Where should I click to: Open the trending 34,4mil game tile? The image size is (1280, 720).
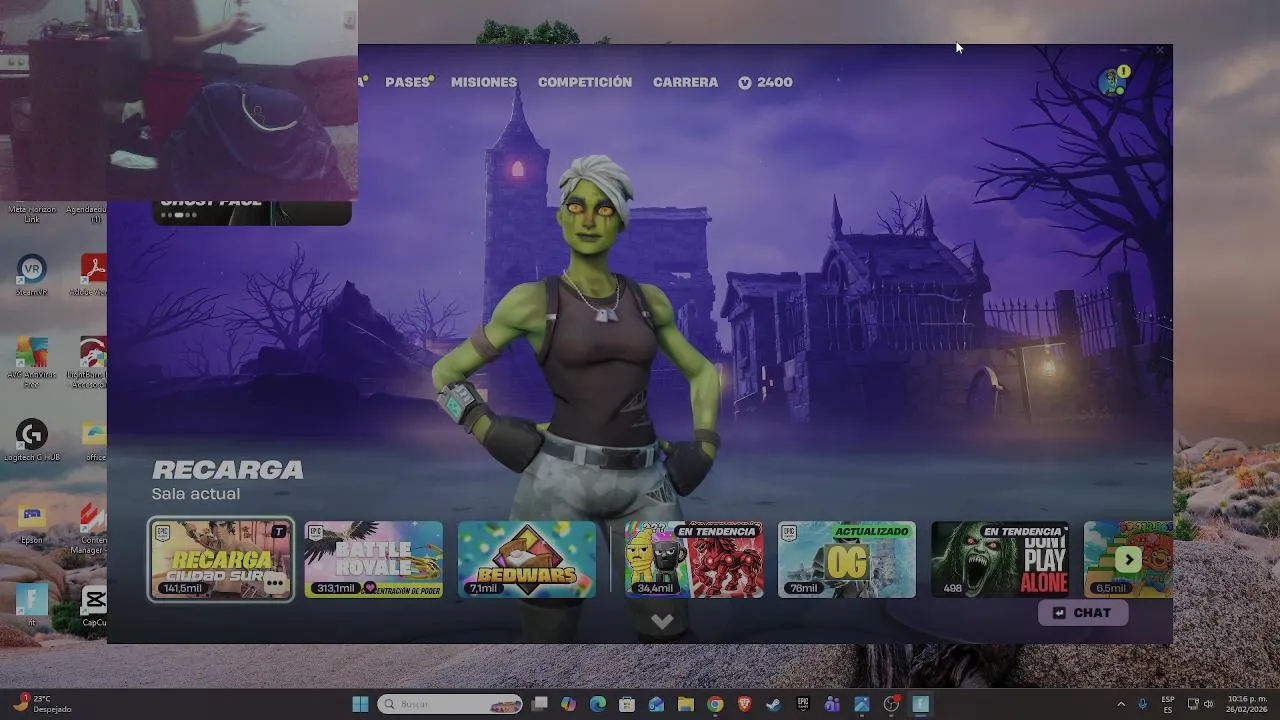(694, 559)
